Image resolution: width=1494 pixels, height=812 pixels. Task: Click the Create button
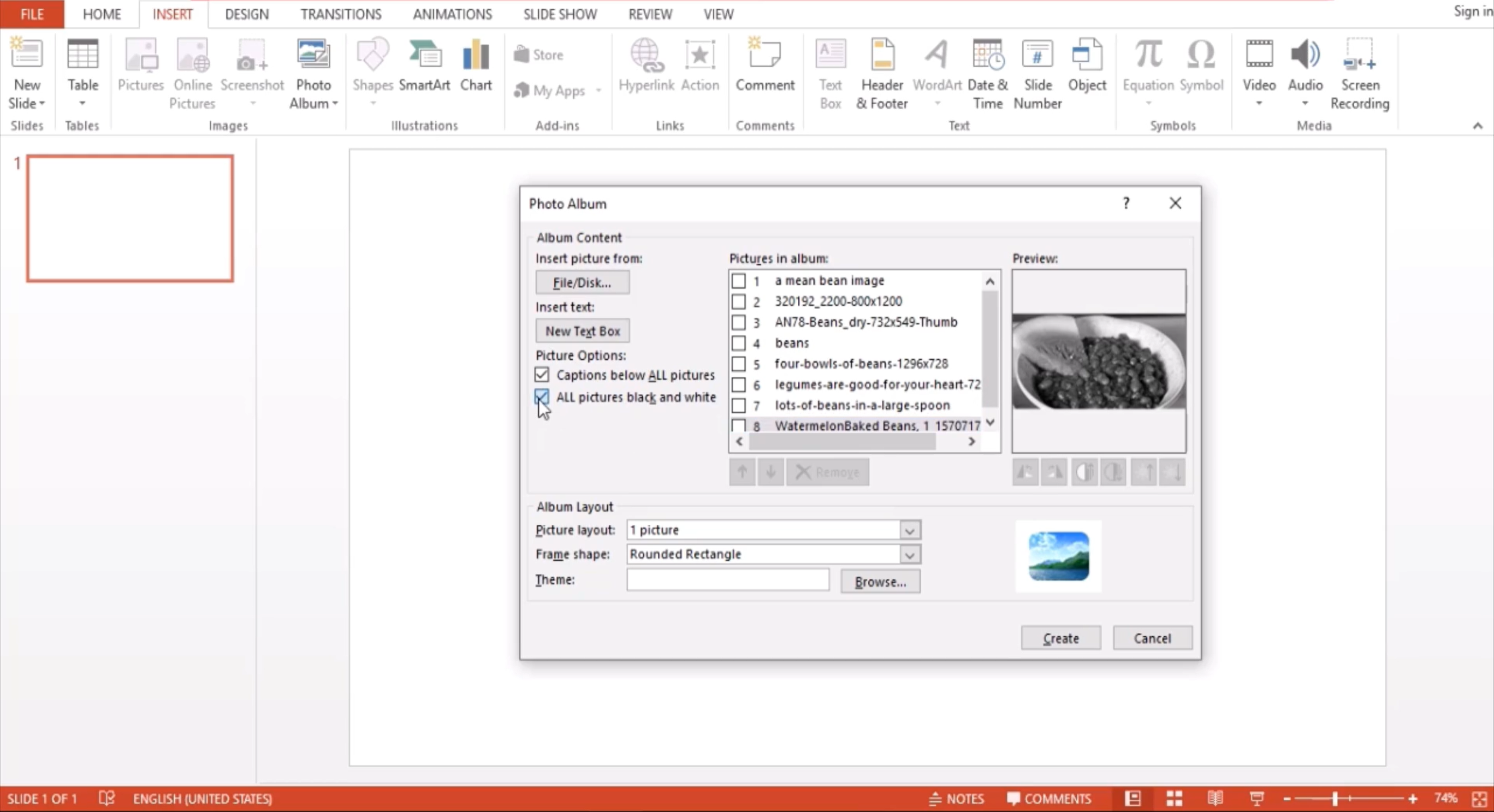pos(1060,637)
